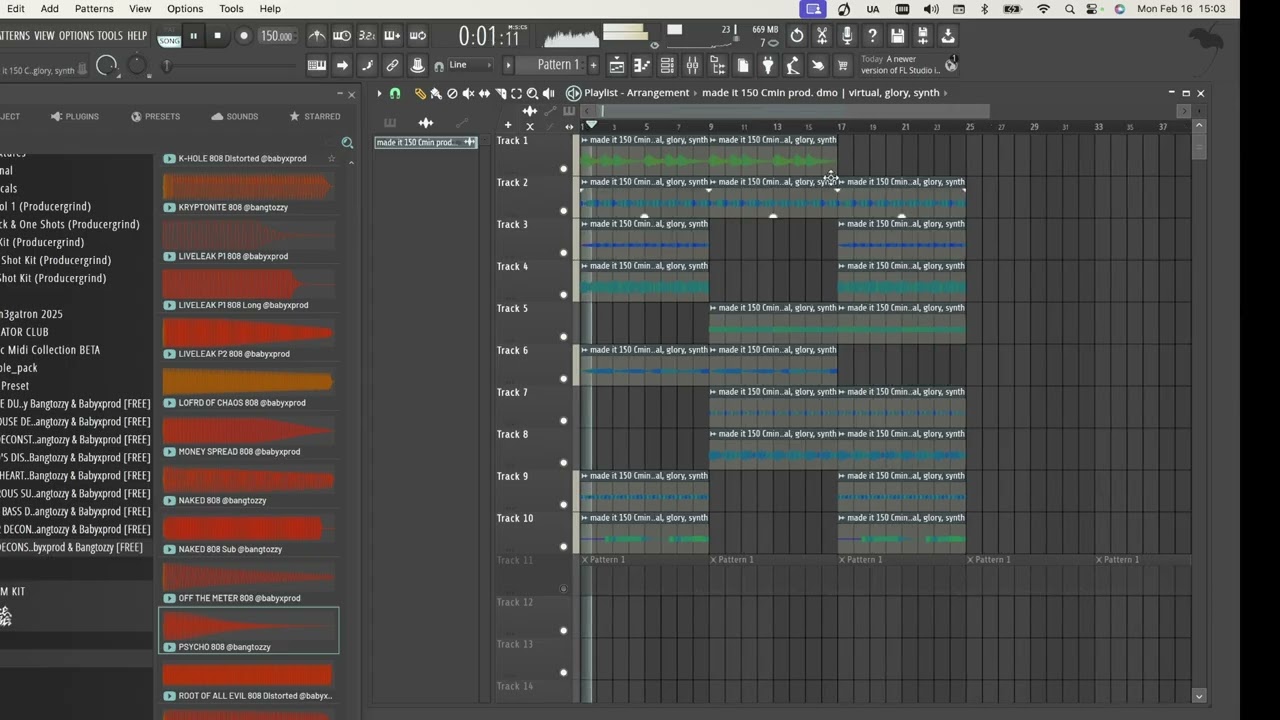Select the playlist delete tool
The width and height of the screenshot is (1280, 720).
[452, 93]
